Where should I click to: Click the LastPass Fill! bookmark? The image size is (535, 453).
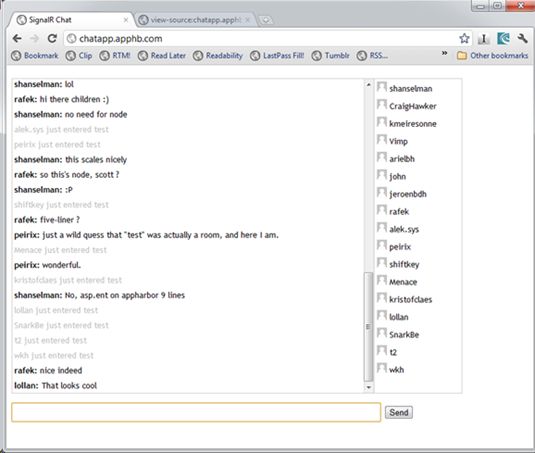(277, 56)
